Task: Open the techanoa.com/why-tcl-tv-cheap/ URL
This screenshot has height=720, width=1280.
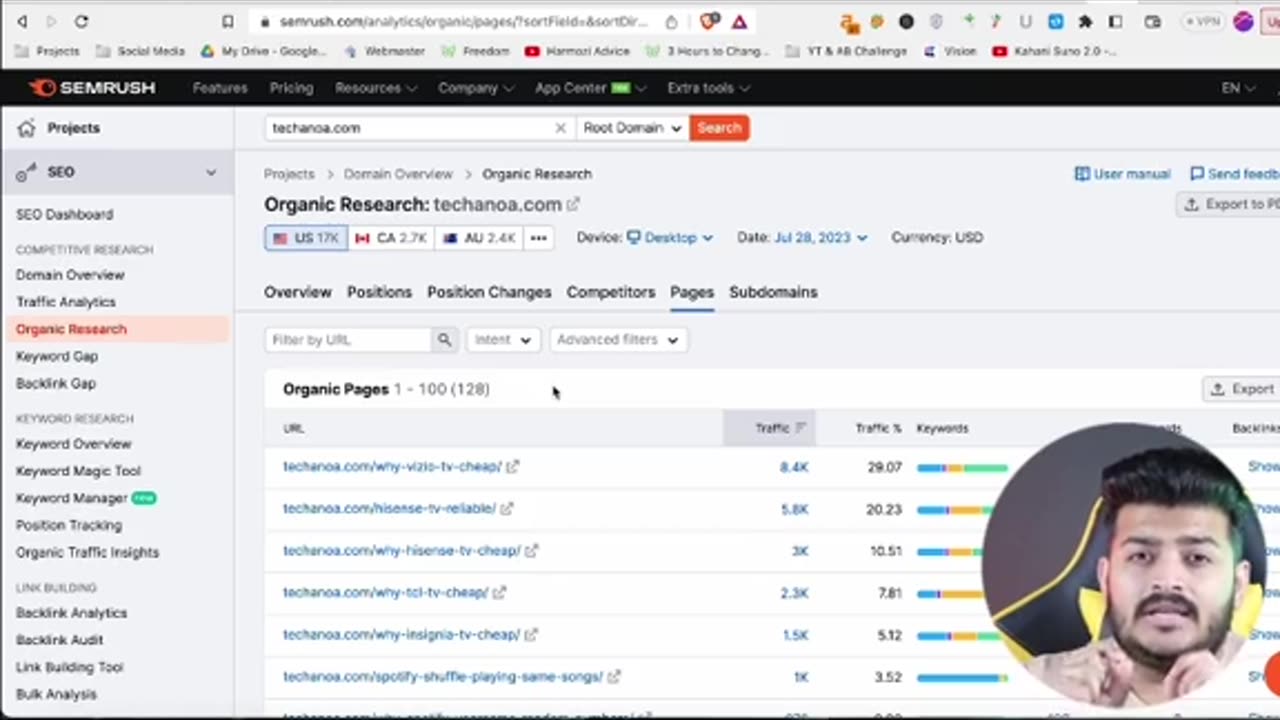Action: (x=385, y=593)
